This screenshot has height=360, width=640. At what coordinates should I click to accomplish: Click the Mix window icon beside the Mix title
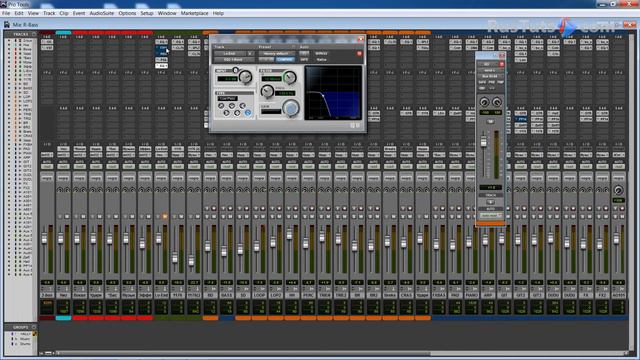(7, 24)
